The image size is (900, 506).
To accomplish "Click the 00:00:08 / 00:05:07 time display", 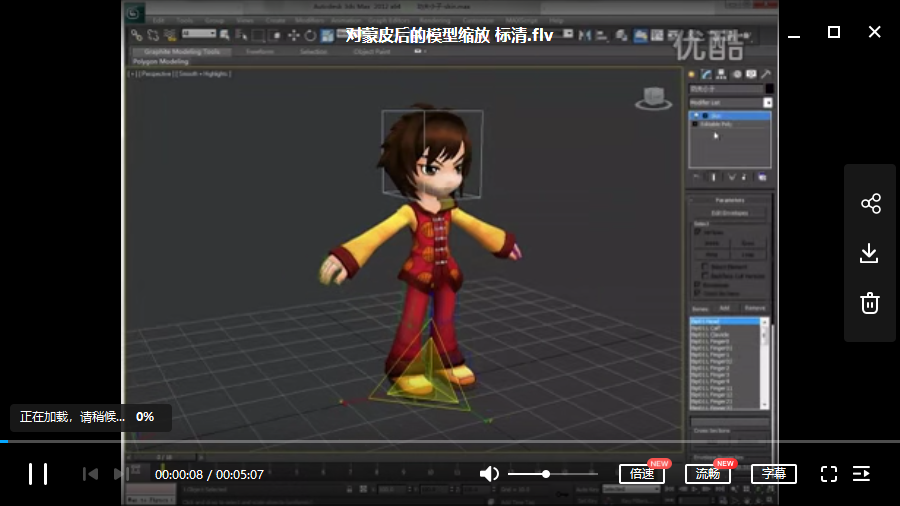I will click(x=209, y=474).
